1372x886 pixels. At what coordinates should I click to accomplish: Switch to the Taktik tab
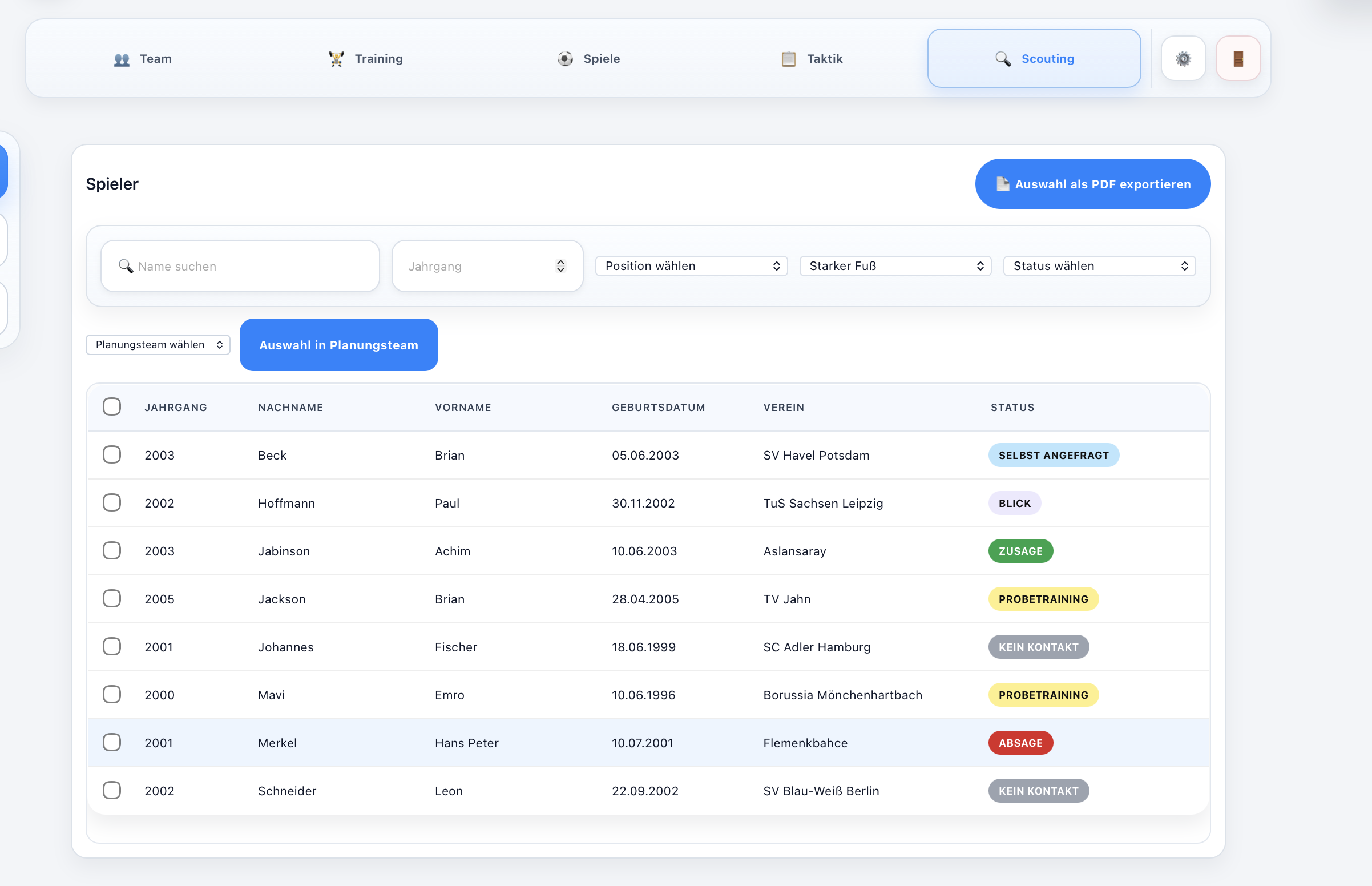click(x=812, y=58)
